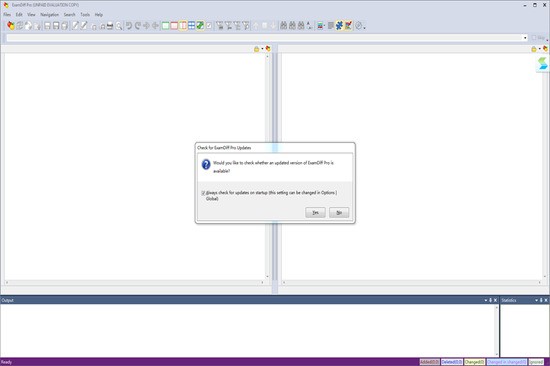This screenshot has height=366, width=550.
Task: Open the Output panel dropdown arrow
Action: [x=486, y=300]
